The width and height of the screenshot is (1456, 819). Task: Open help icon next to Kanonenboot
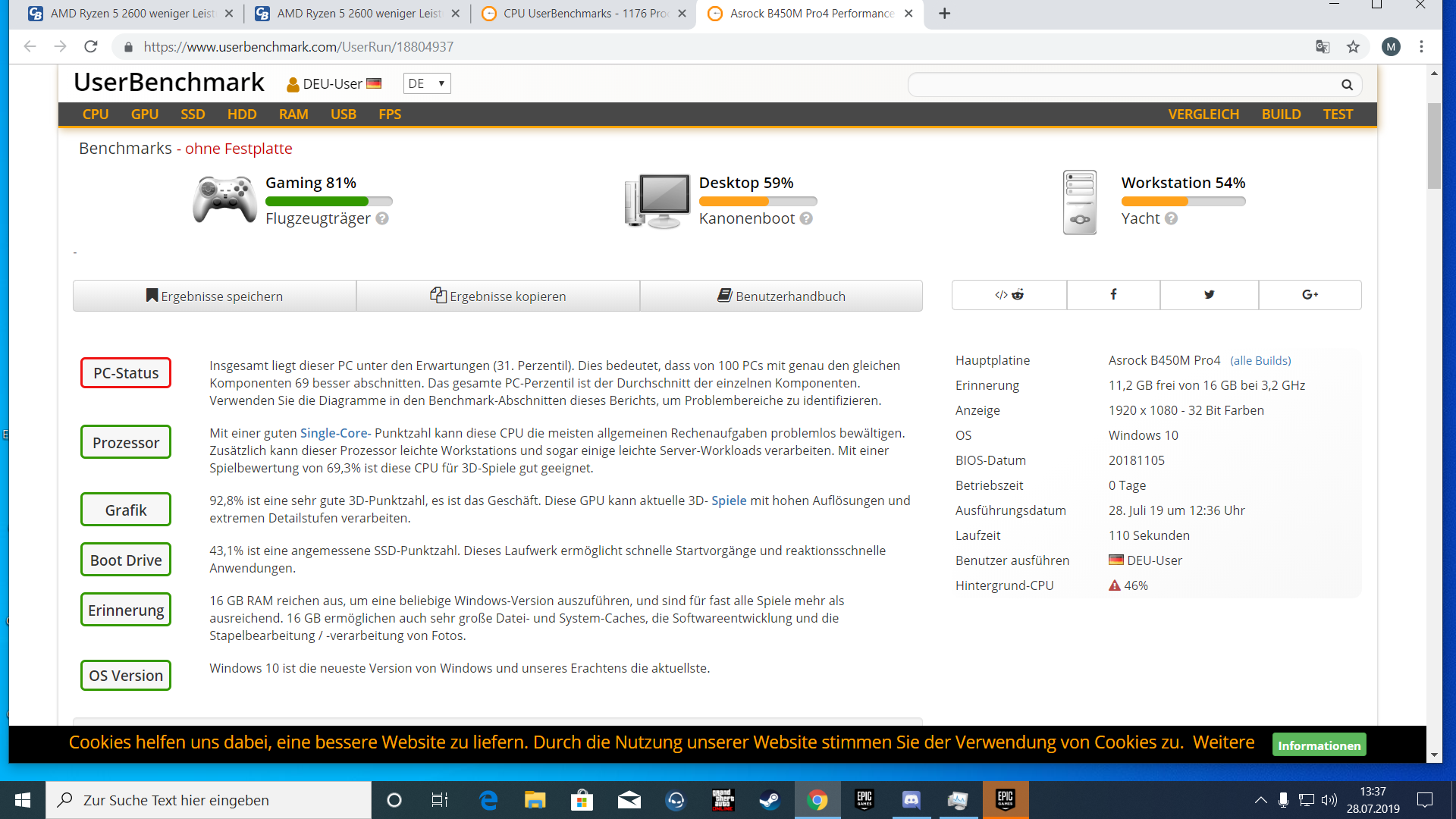[806, 218]
